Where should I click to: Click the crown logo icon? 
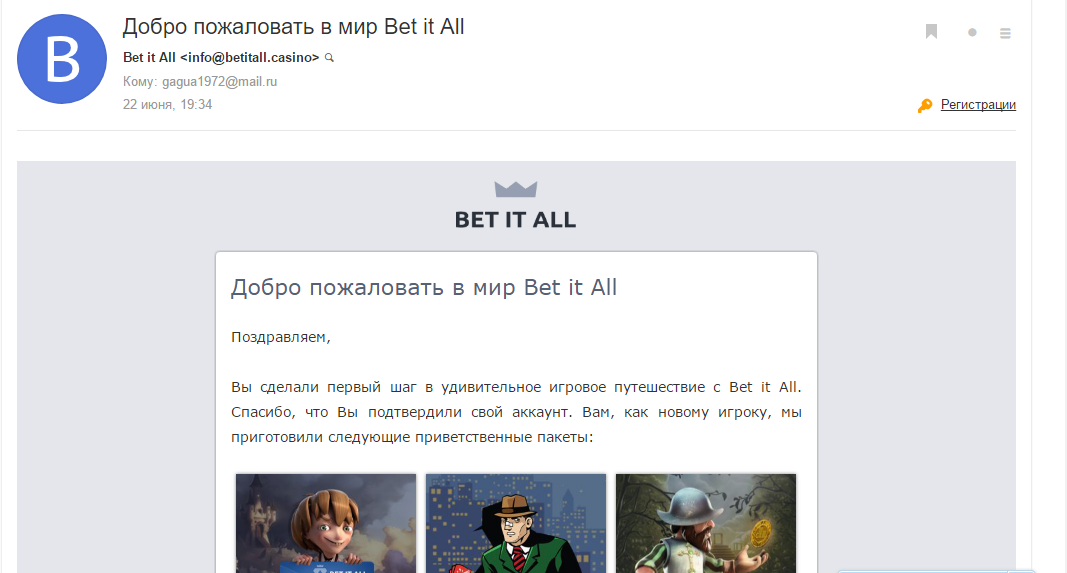(516, 189)
